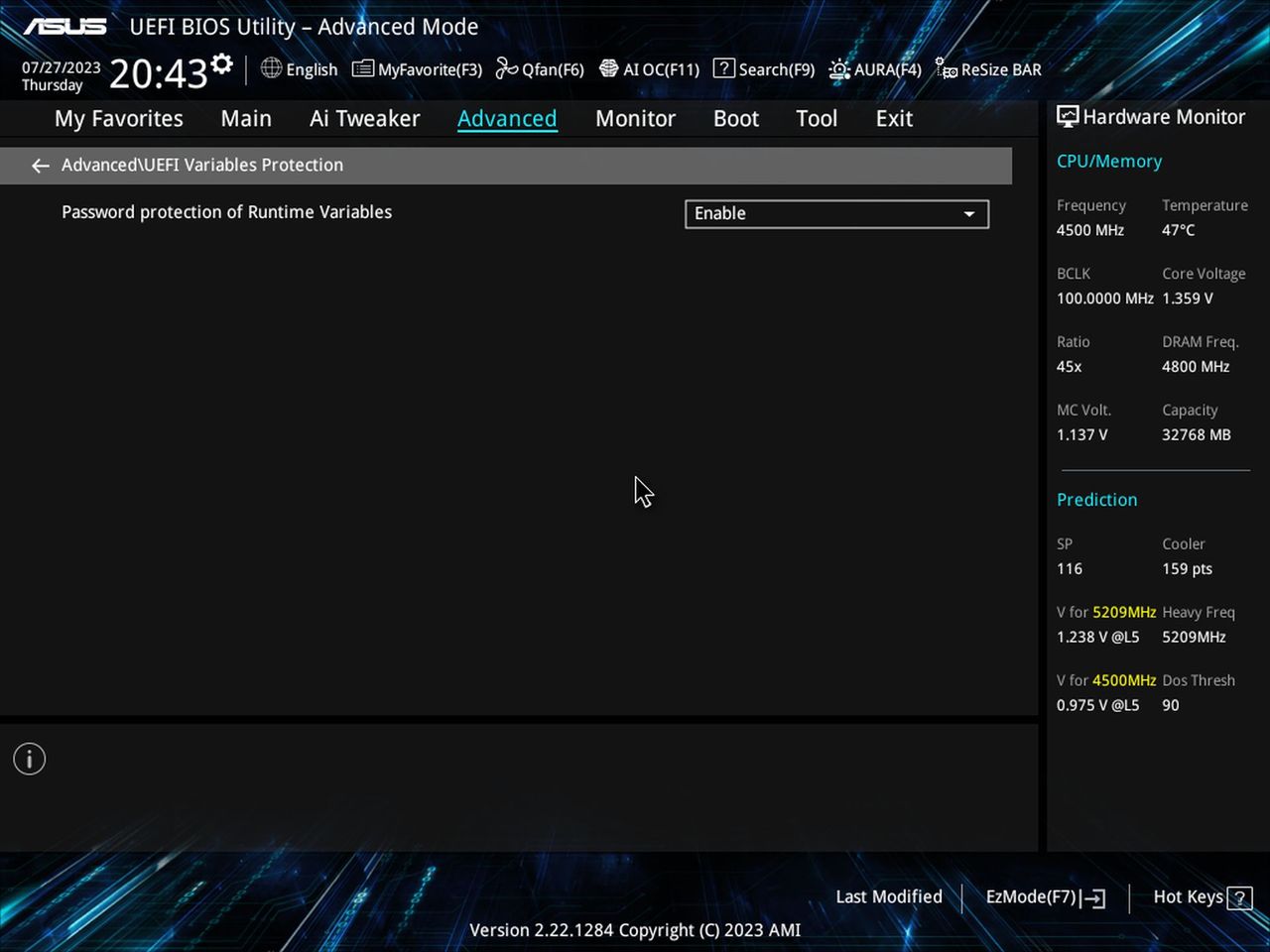This screenshot has height=952, width=1270.
Task: Click the 07/27/2023 date text
Action: 62,67
